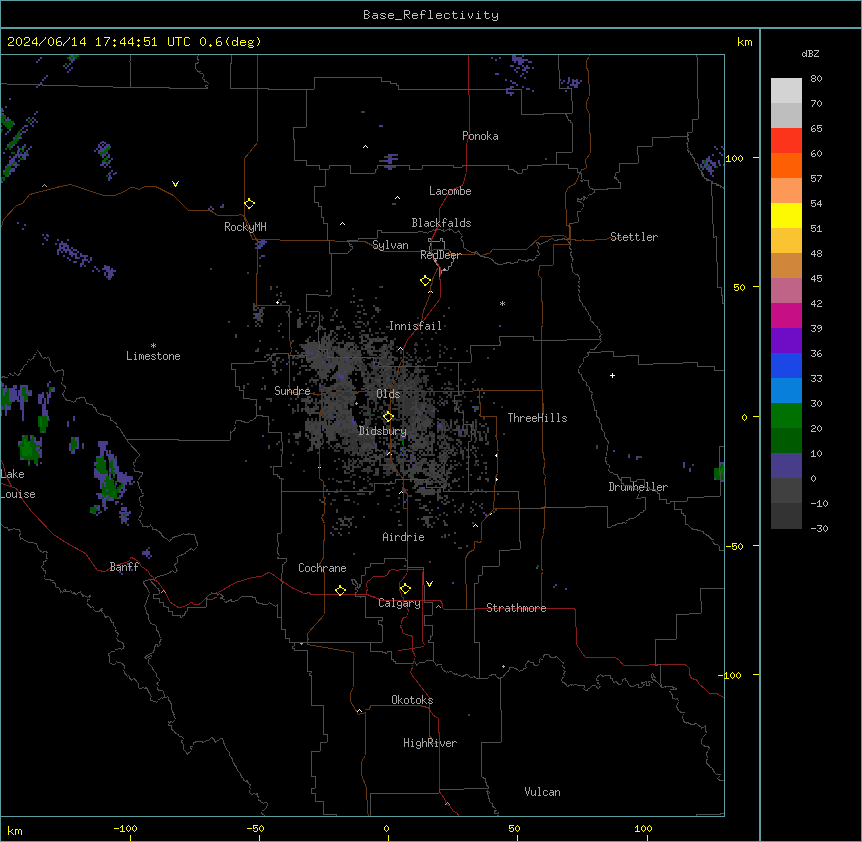Select the light blue swatch between 33 and 30

pyautogui.click(x=786, y=390)
